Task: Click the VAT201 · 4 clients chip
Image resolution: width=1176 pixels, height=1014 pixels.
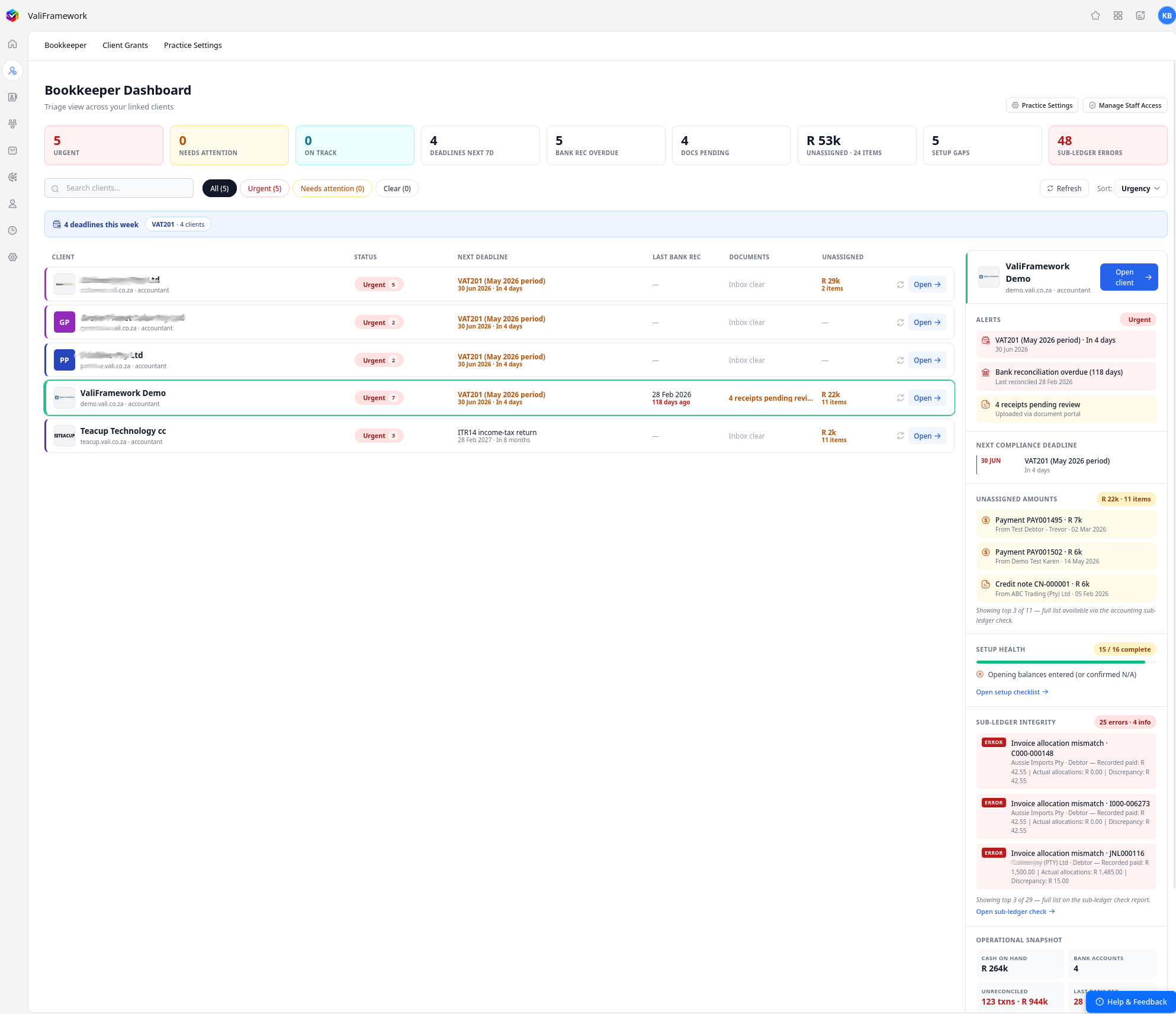Action: click(178, 224)
